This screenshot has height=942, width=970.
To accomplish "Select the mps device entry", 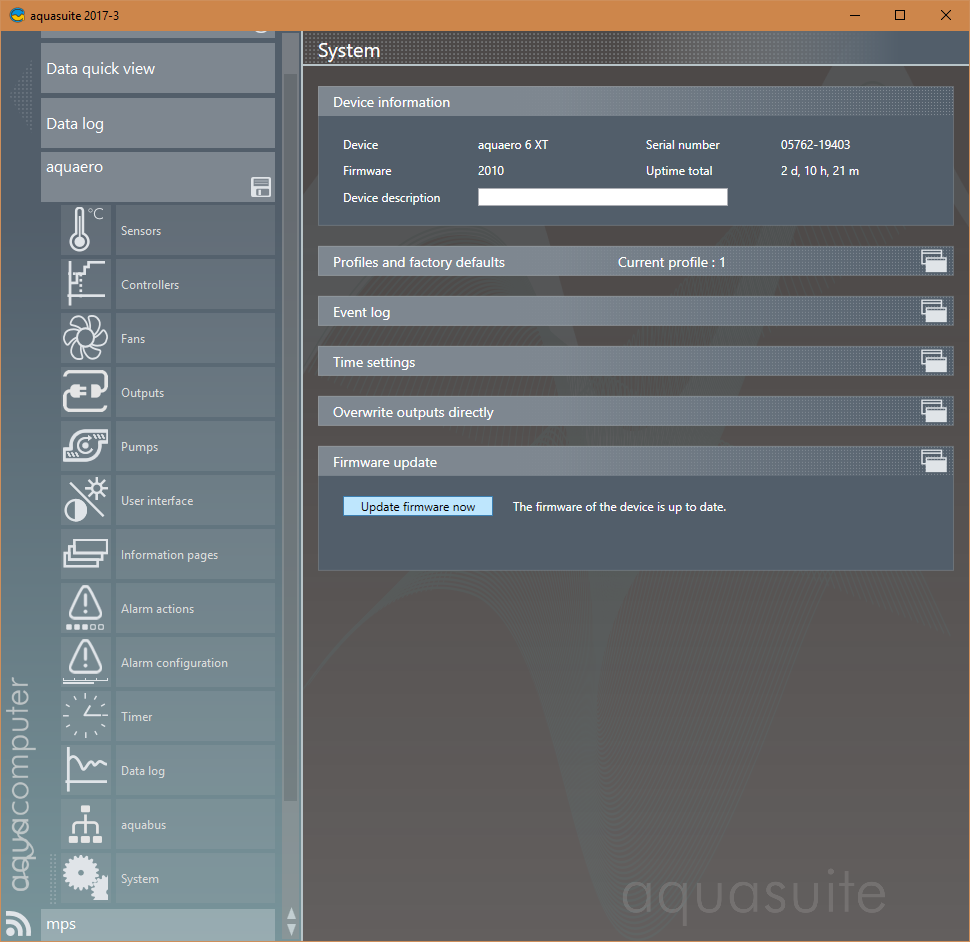I will tap(157, 924).
